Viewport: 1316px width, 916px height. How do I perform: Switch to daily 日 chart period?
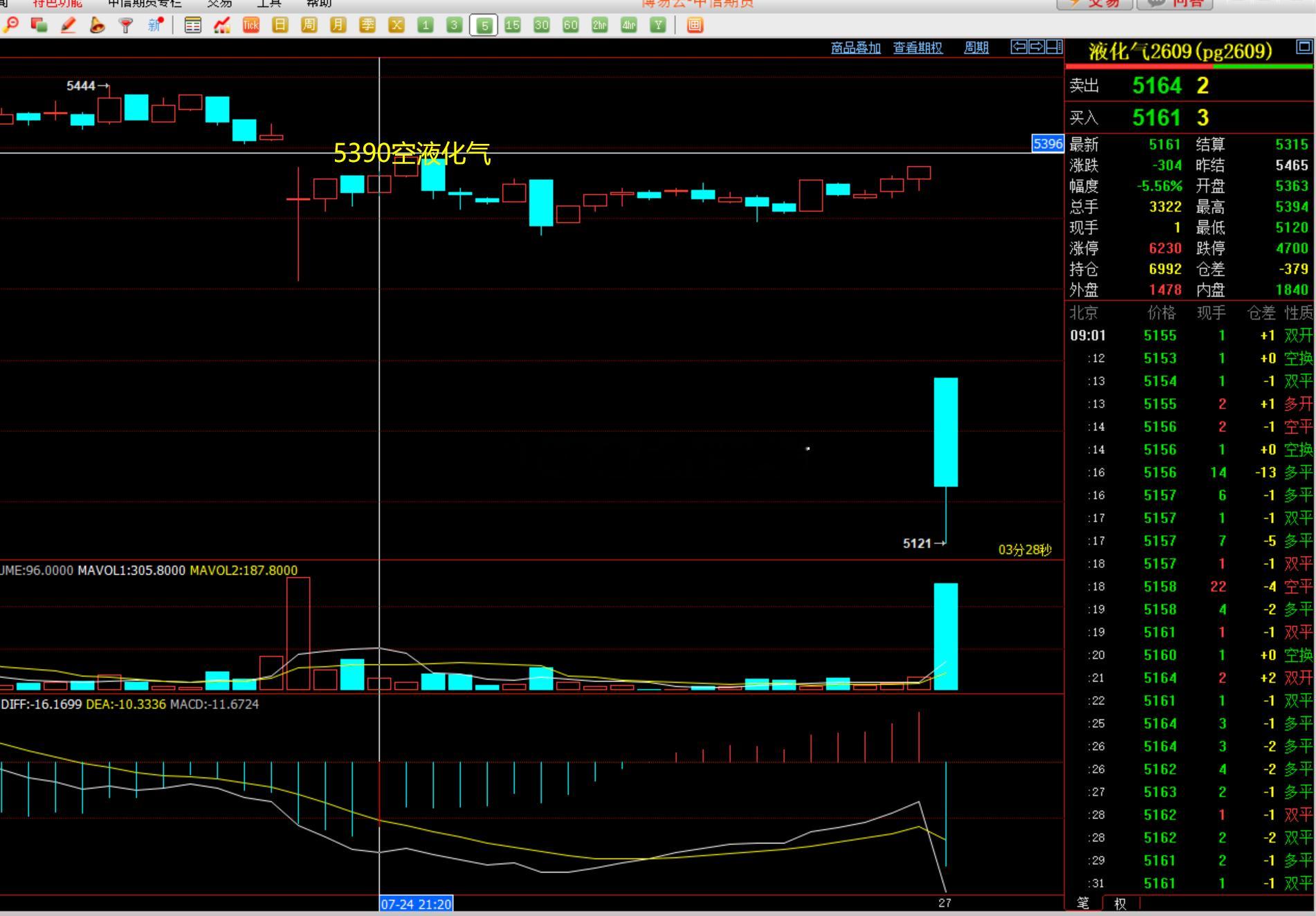click(x=280, y=26)
